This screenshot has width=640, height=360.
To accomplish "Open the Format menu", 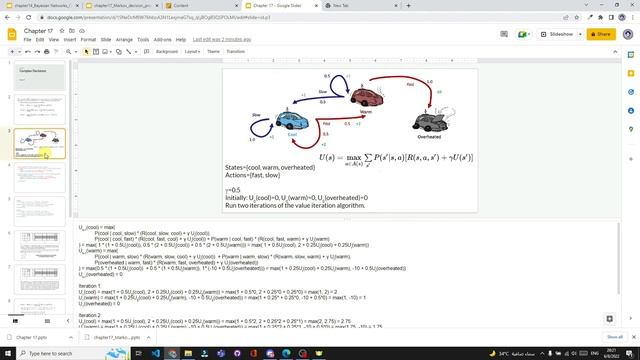I will (x=88, y=40).
